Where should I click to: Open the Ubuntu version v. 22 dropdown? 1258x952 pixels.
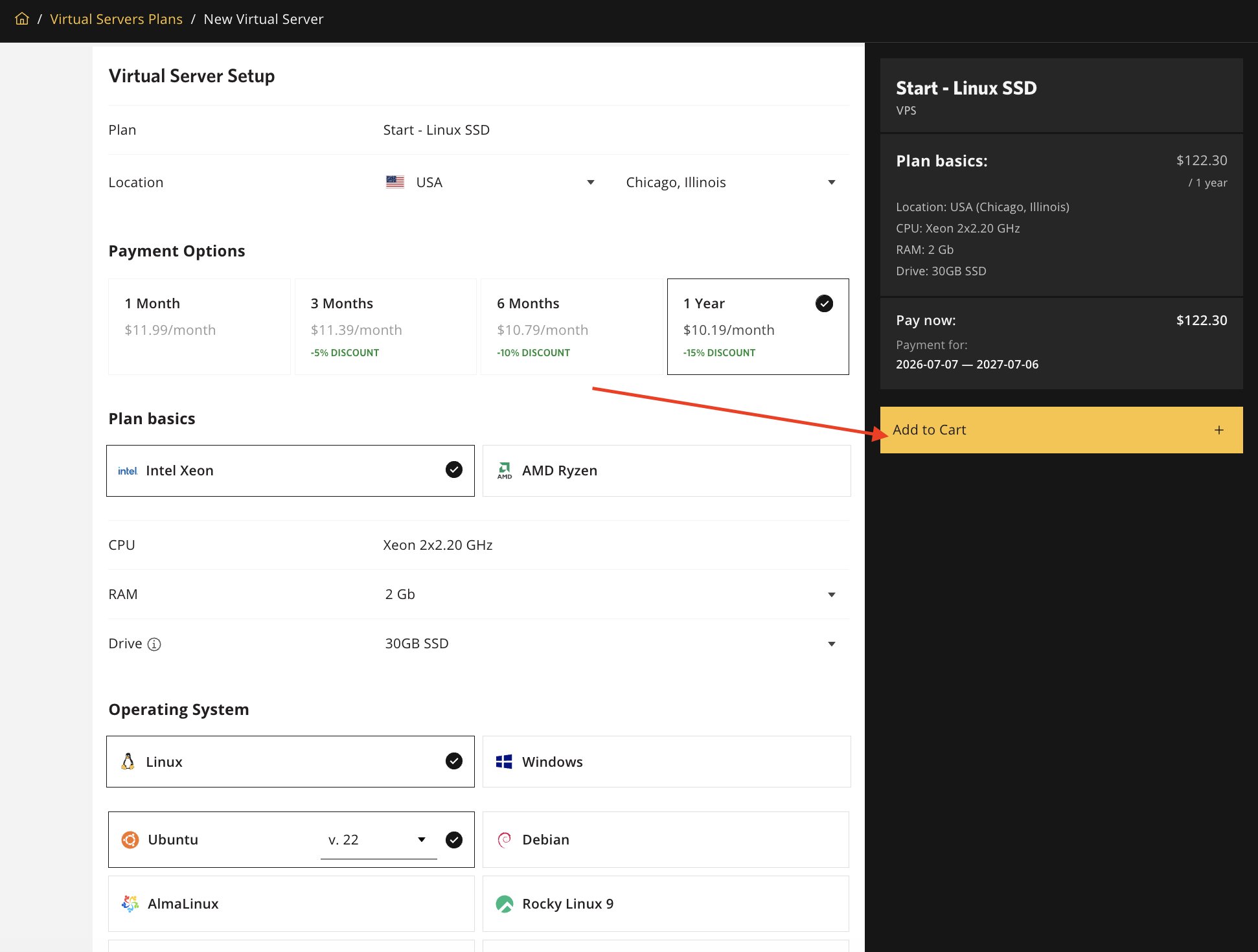[x=378, y=840]
